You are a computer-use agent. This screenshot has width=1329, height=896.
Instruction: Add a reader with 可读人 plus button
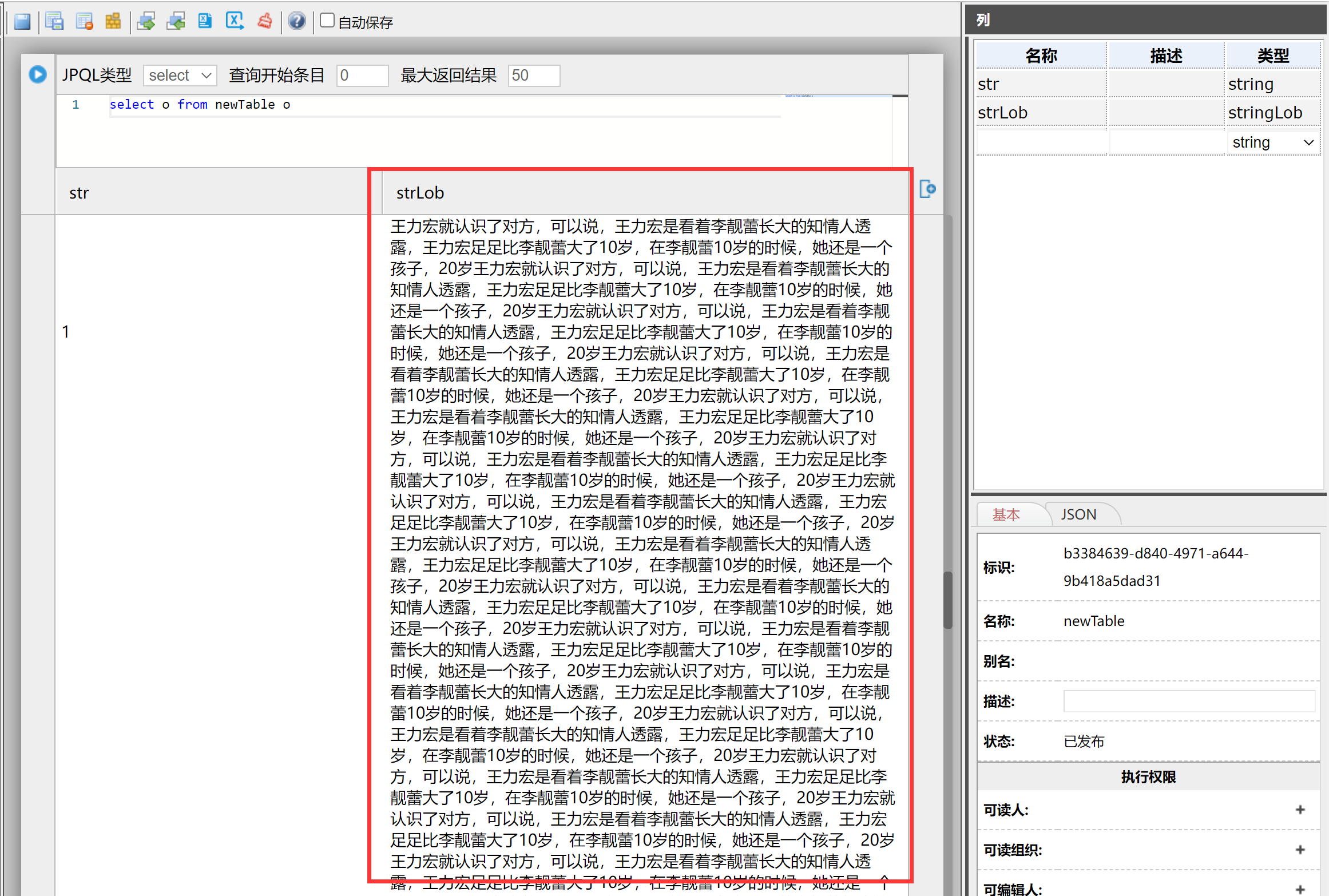(x=1300, y=810)
